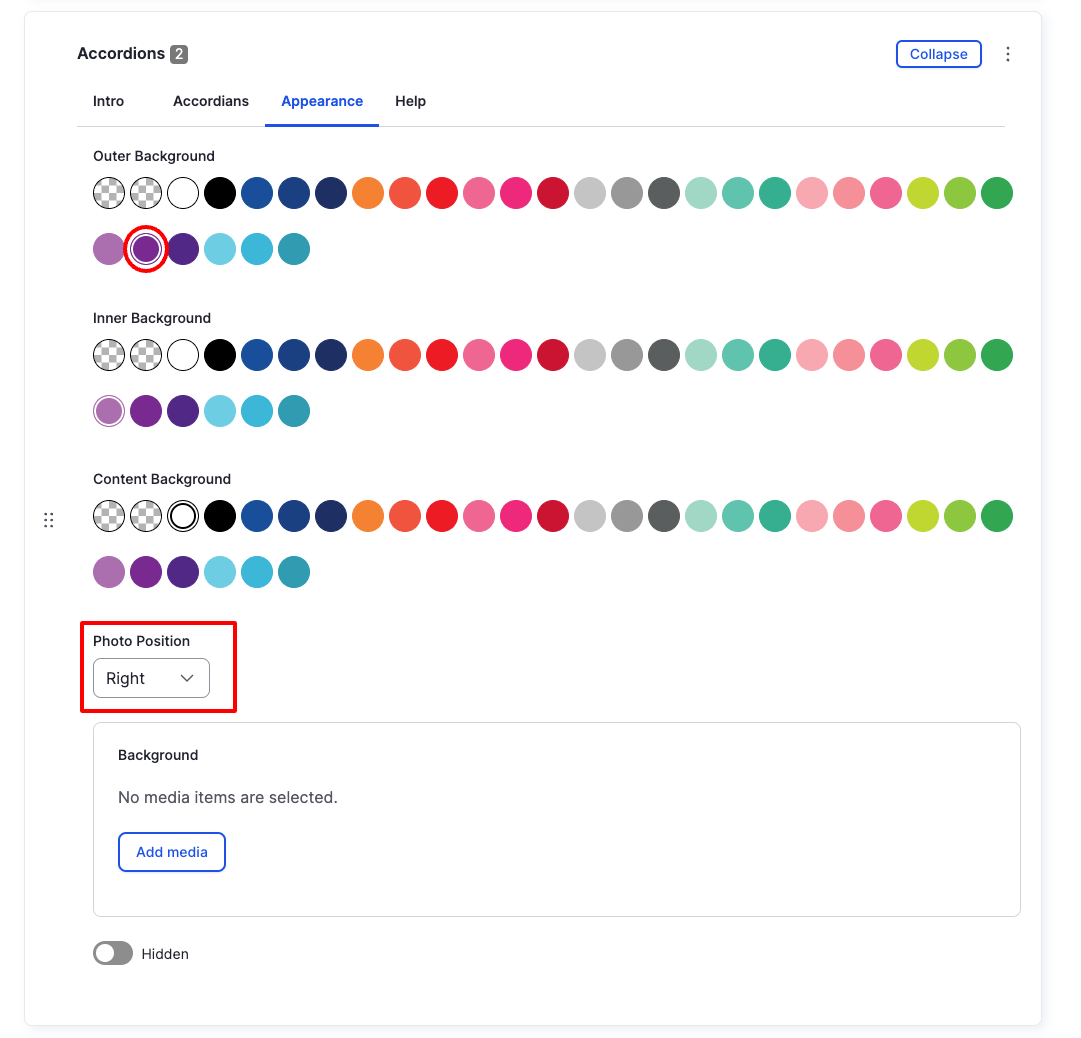Click the Add media button

pos(171,851)
